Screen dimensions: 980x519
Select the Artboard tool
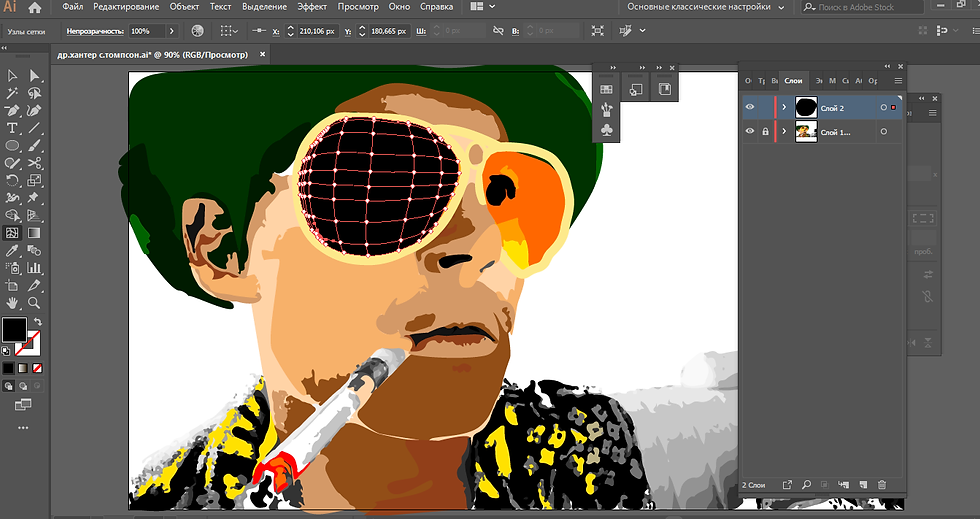[x=12, y=286]
